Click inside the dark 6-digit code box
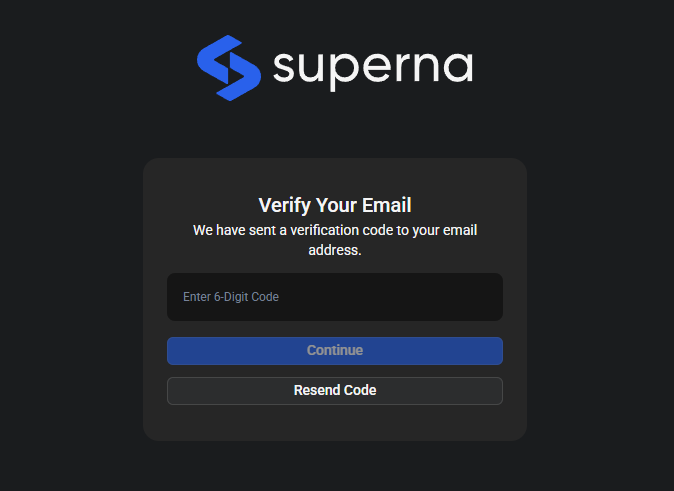Screen dimensions: 674x491 click(x=334, y=297)
